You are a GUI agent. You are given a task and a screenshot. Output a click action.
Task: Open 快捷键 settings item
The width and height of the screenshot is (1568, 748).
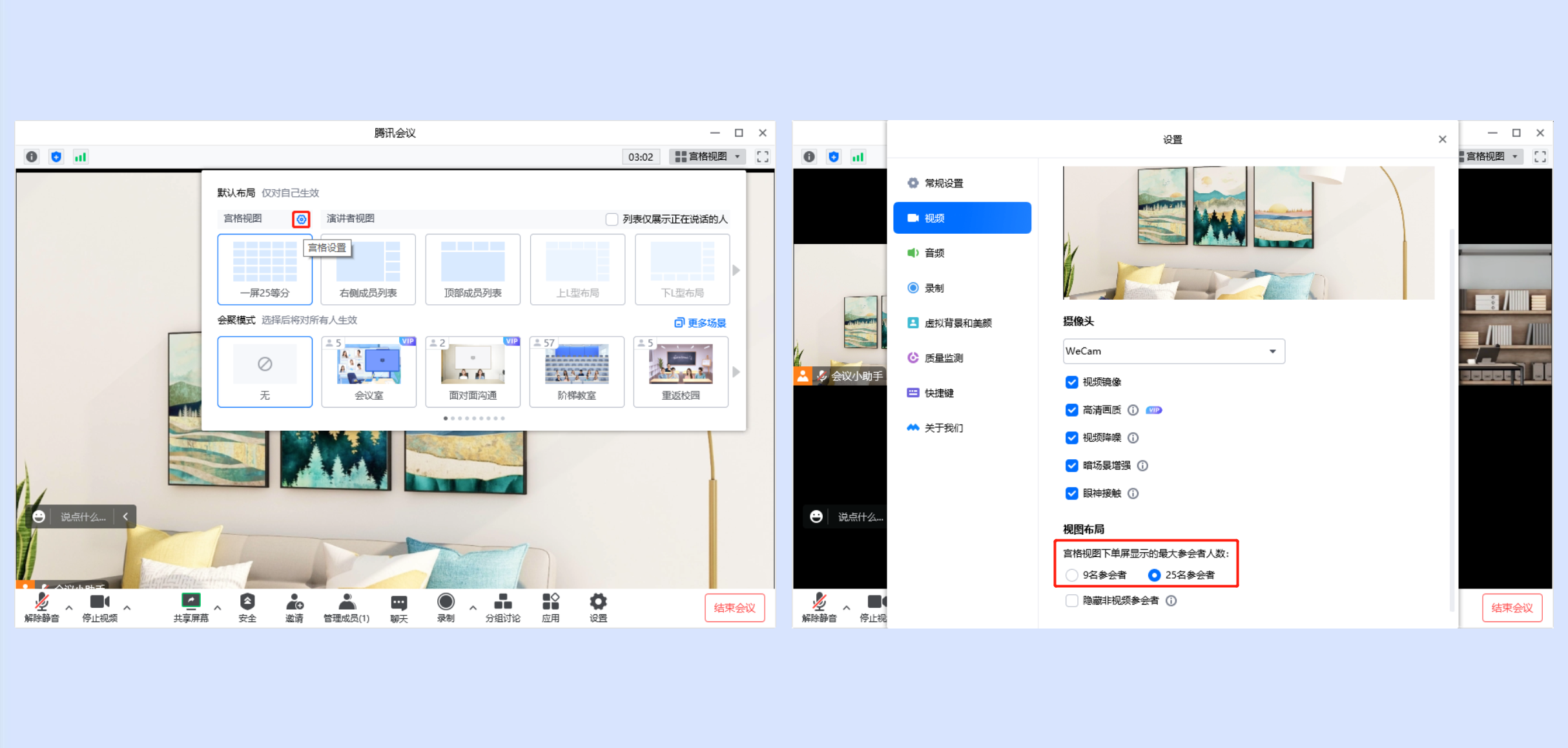click(x=962, y=392)
